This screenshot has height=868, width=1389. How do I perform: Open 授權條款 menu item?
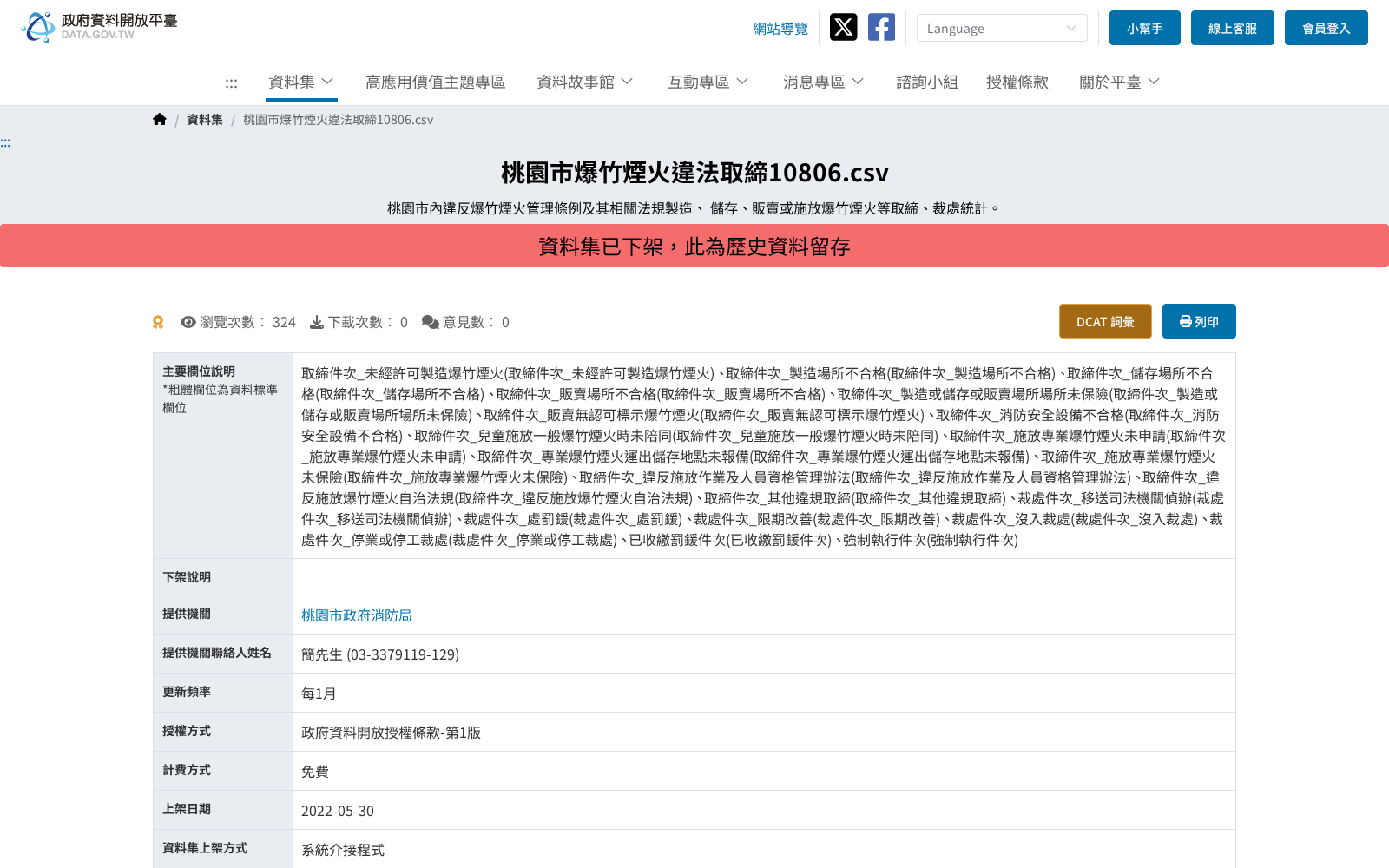pyautogui.click(x=1017, y=82)
